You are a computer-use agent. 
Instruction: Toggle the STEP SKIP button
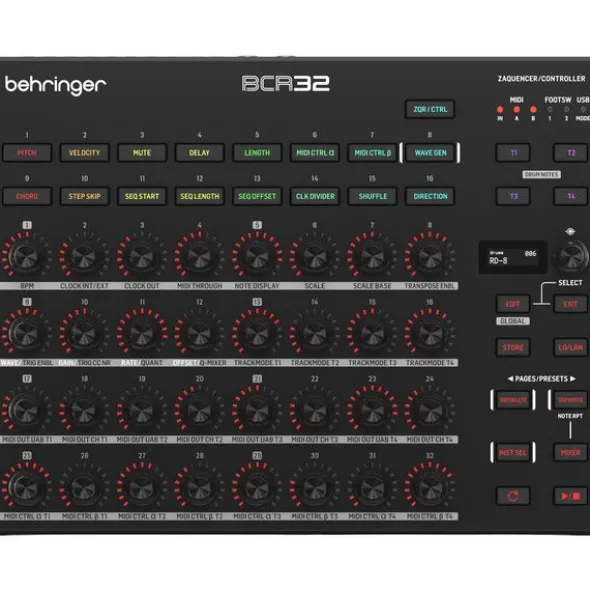84,196
